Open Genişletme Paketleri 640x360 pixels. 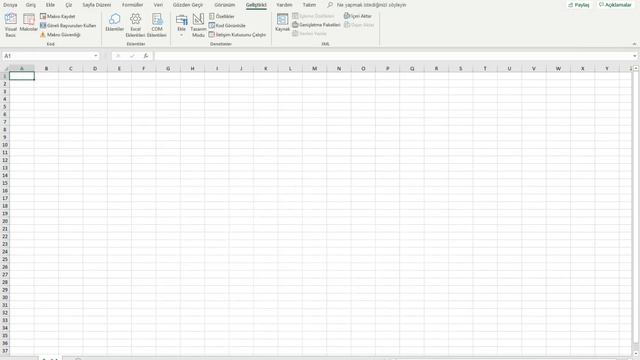click(316, 25)
